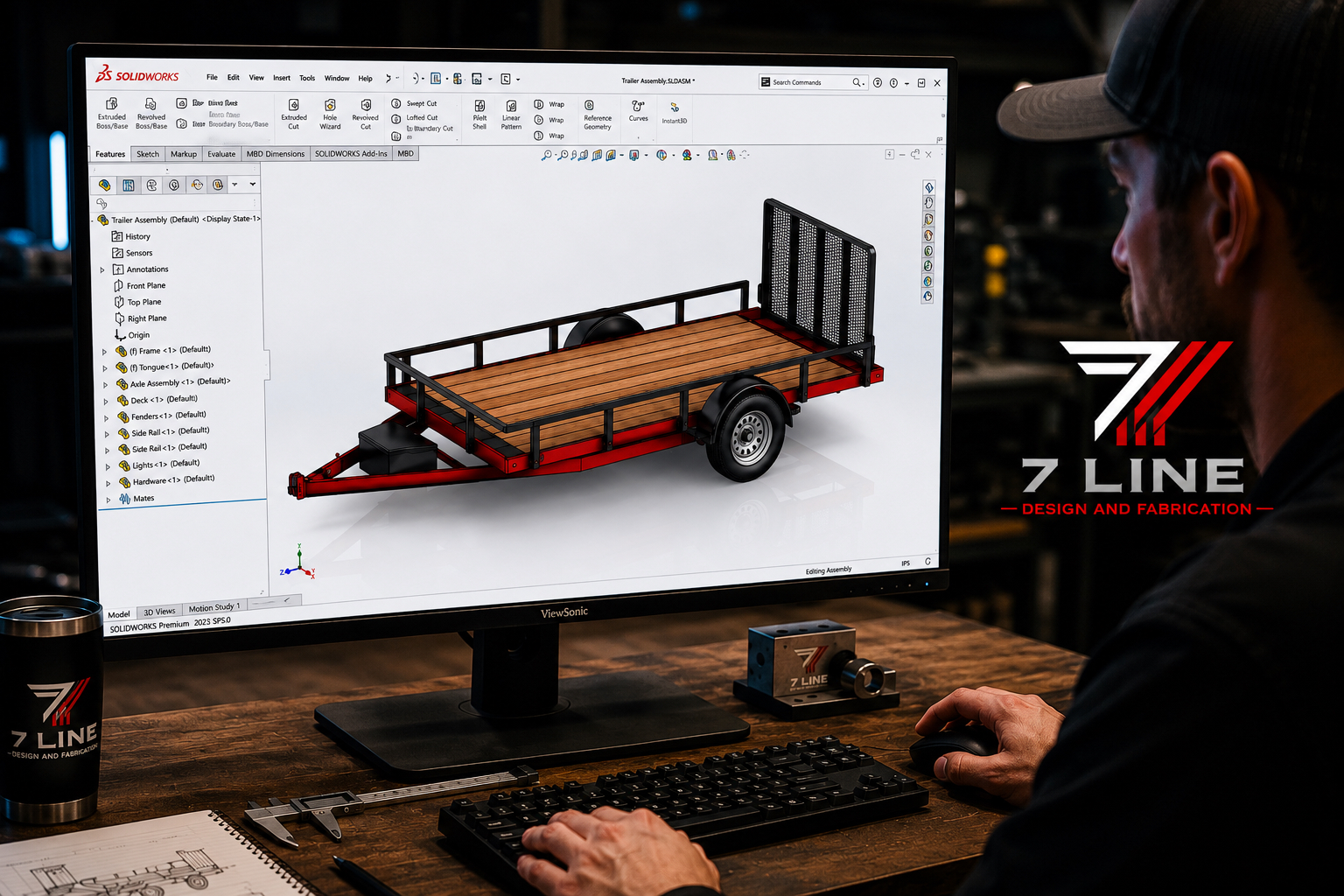This screenshot has width=1344, height=896.
Task: Expand the Lights<1> component
Action: (x=108, y=466)
